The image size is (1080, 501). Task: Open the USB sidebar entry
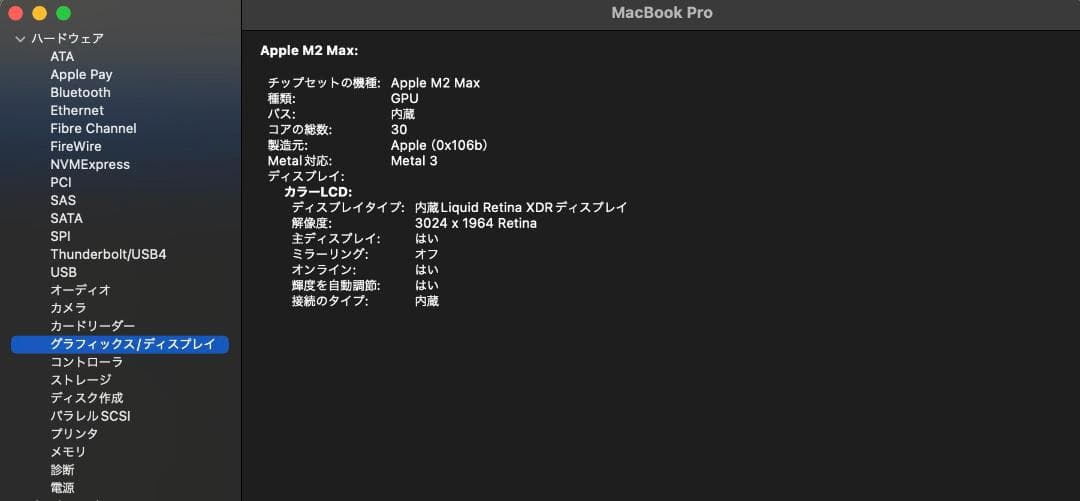[63, 272]
